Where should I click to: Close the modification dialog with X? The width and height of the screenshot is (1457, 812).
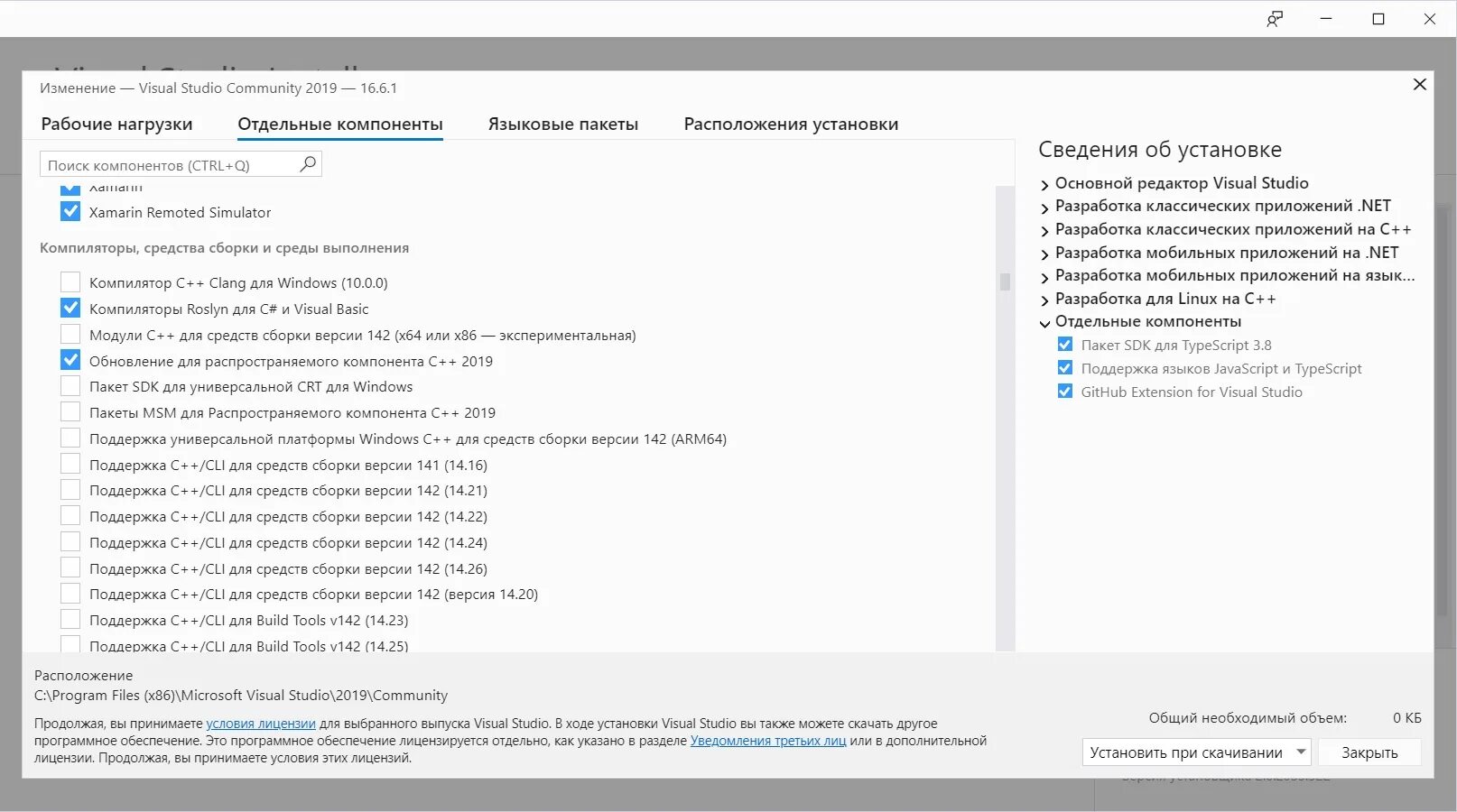[x=1419, y=85]
